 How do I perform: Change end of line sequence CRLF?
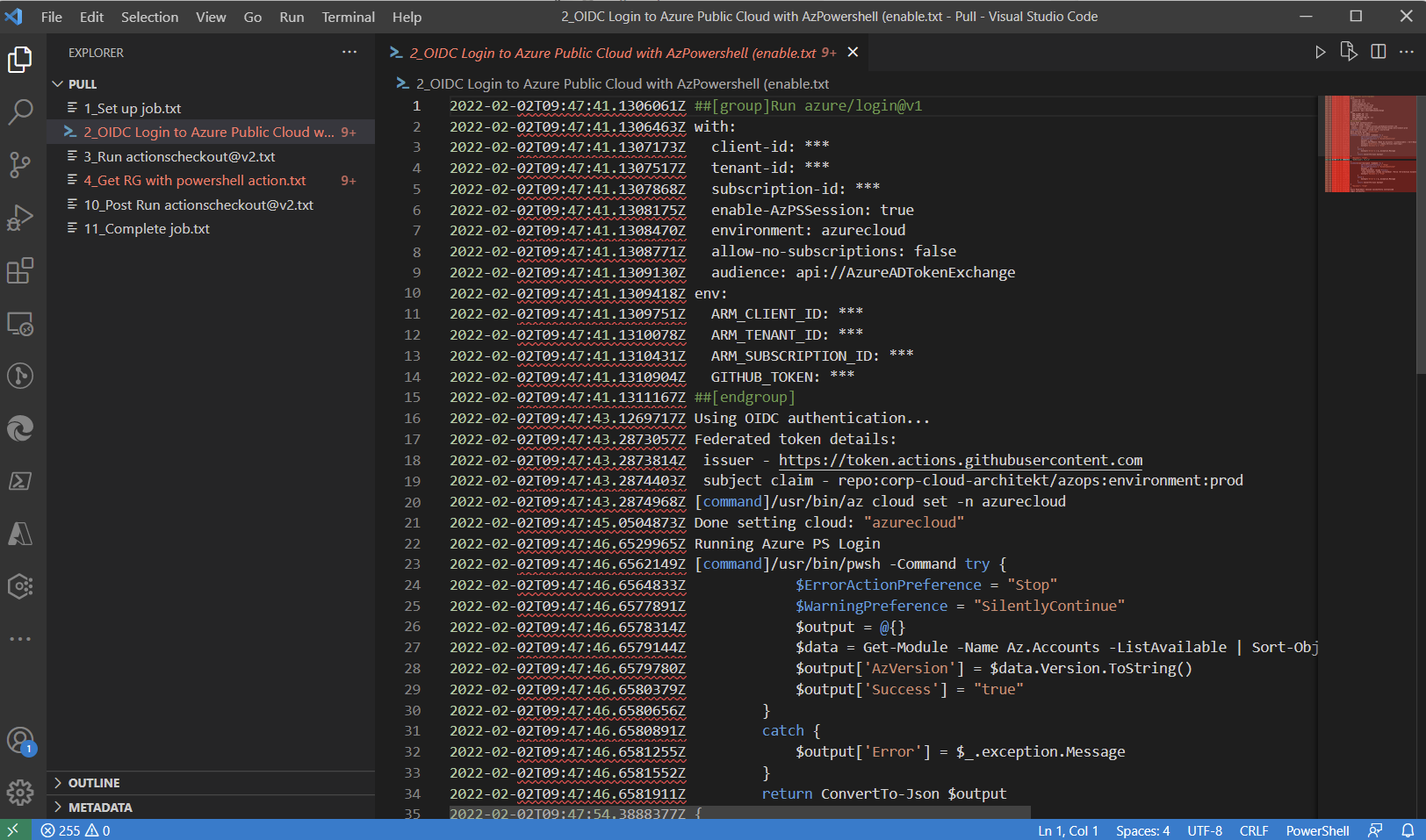(1254, 830)
